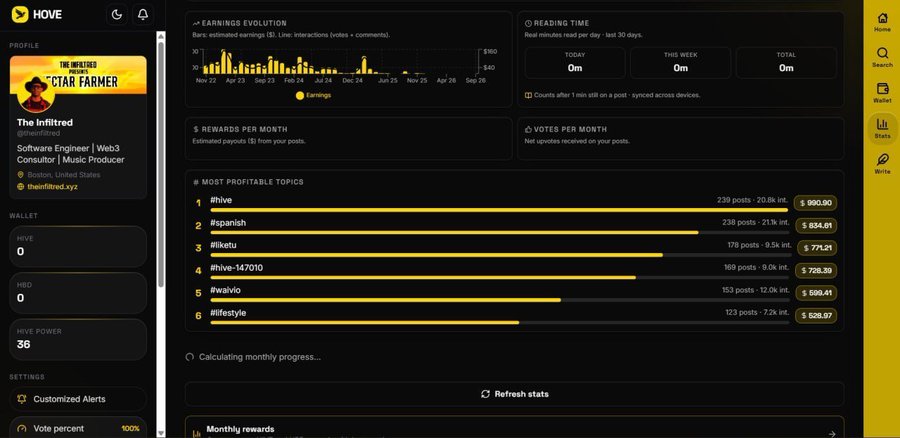Click the TOTAL reading time box

coord(786,63)
